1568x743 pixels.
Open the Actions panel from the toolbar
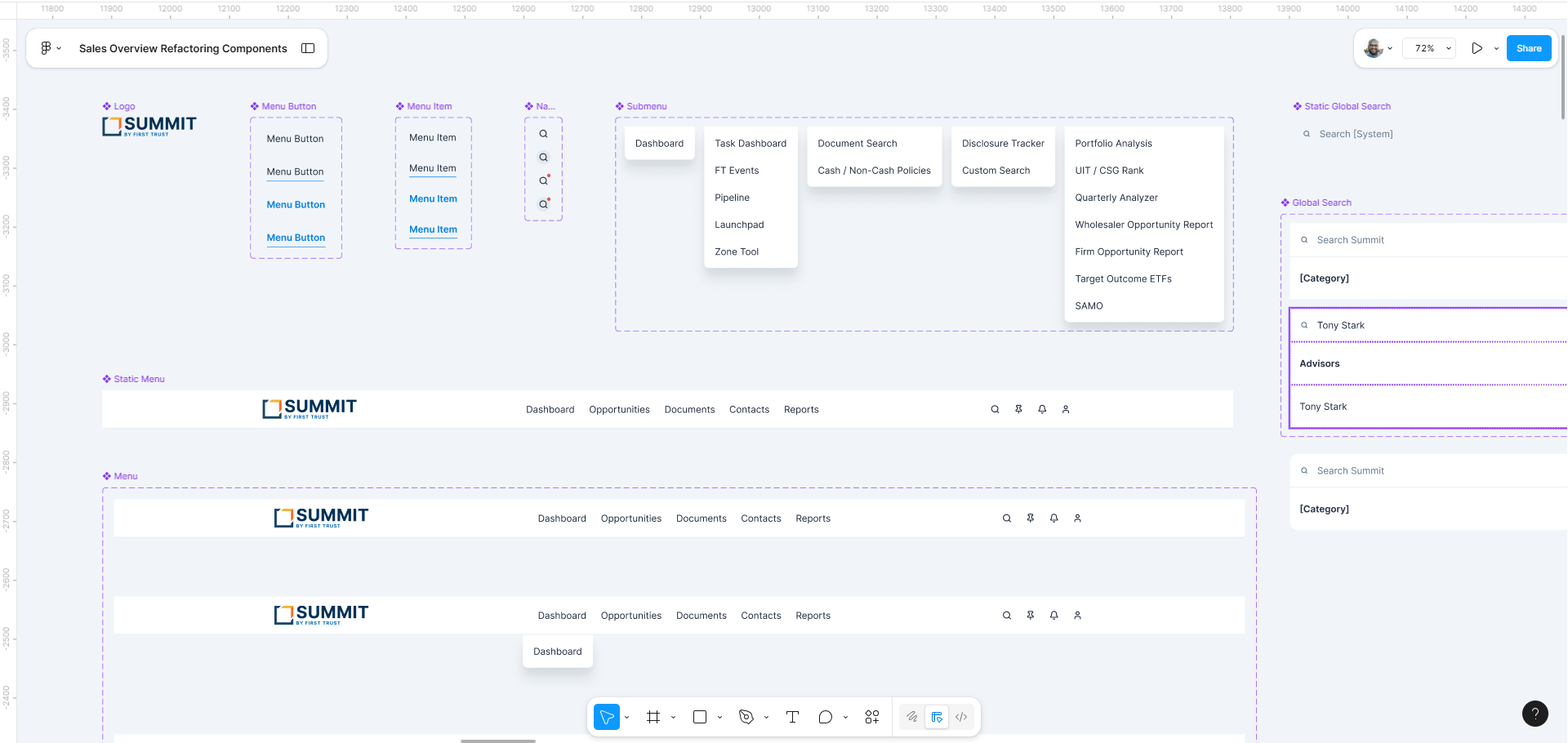click(x=871, y=717)
